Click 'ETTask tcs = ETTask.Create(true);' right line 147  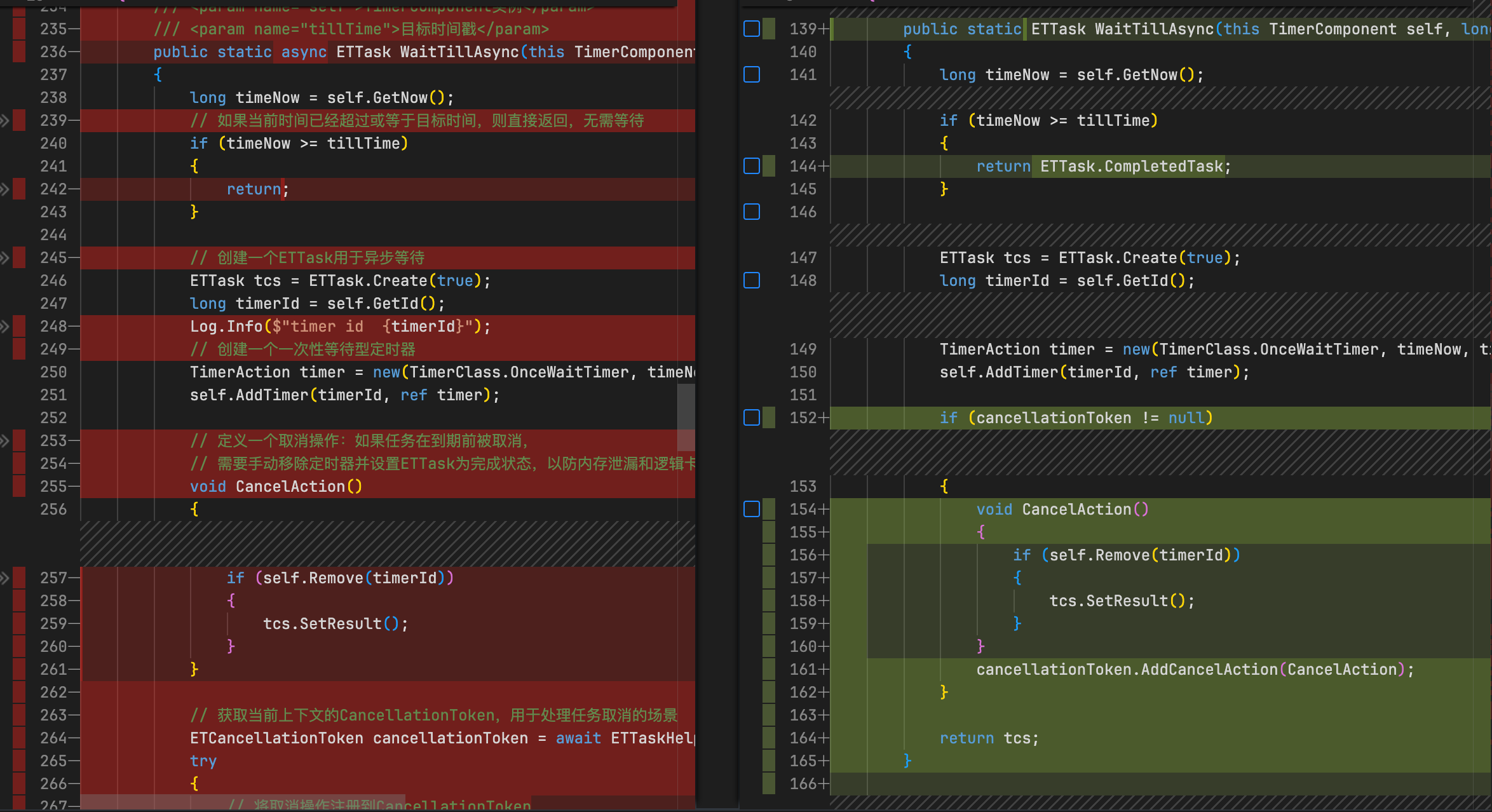coord(1090,258)
